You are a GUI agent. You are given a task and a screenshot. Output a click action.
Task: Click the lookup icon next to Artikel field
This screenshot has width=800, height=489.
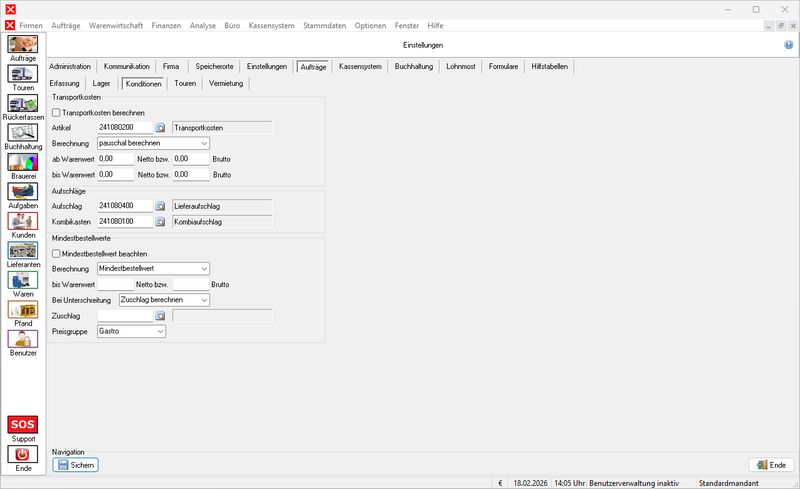point(160,128)
